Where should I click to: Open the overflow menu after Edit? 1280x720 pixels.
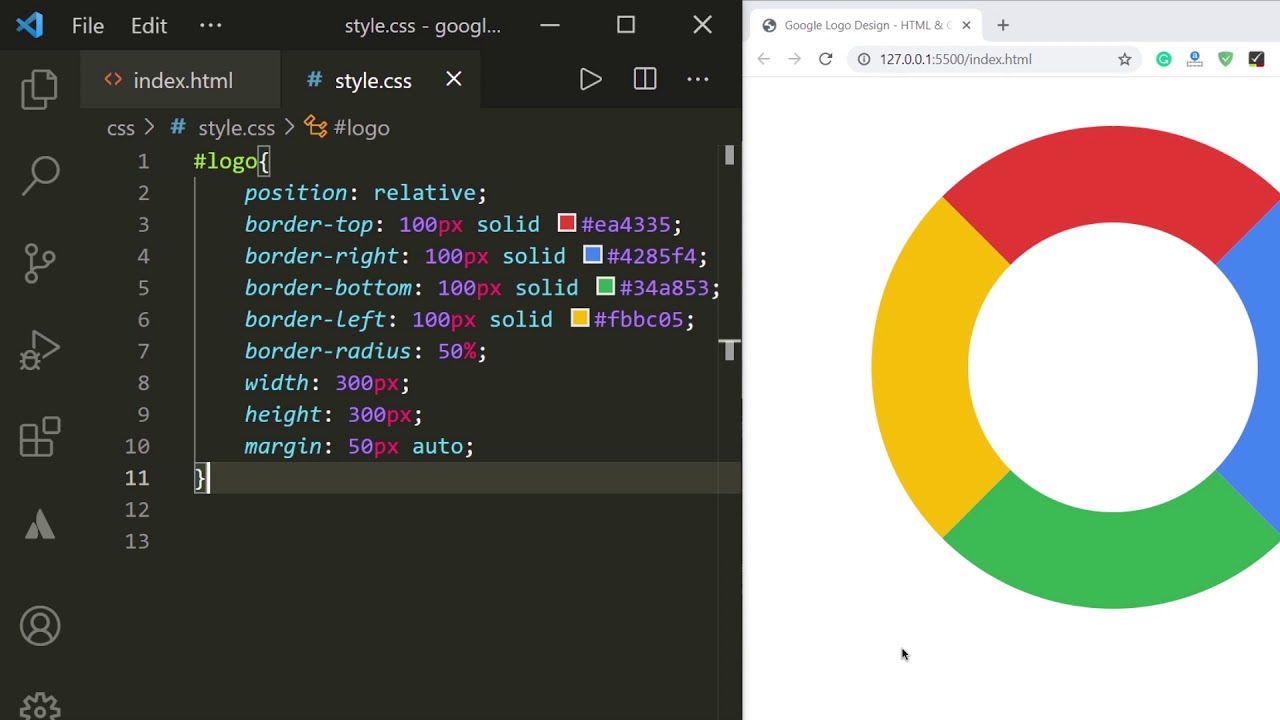click(211, 26)
